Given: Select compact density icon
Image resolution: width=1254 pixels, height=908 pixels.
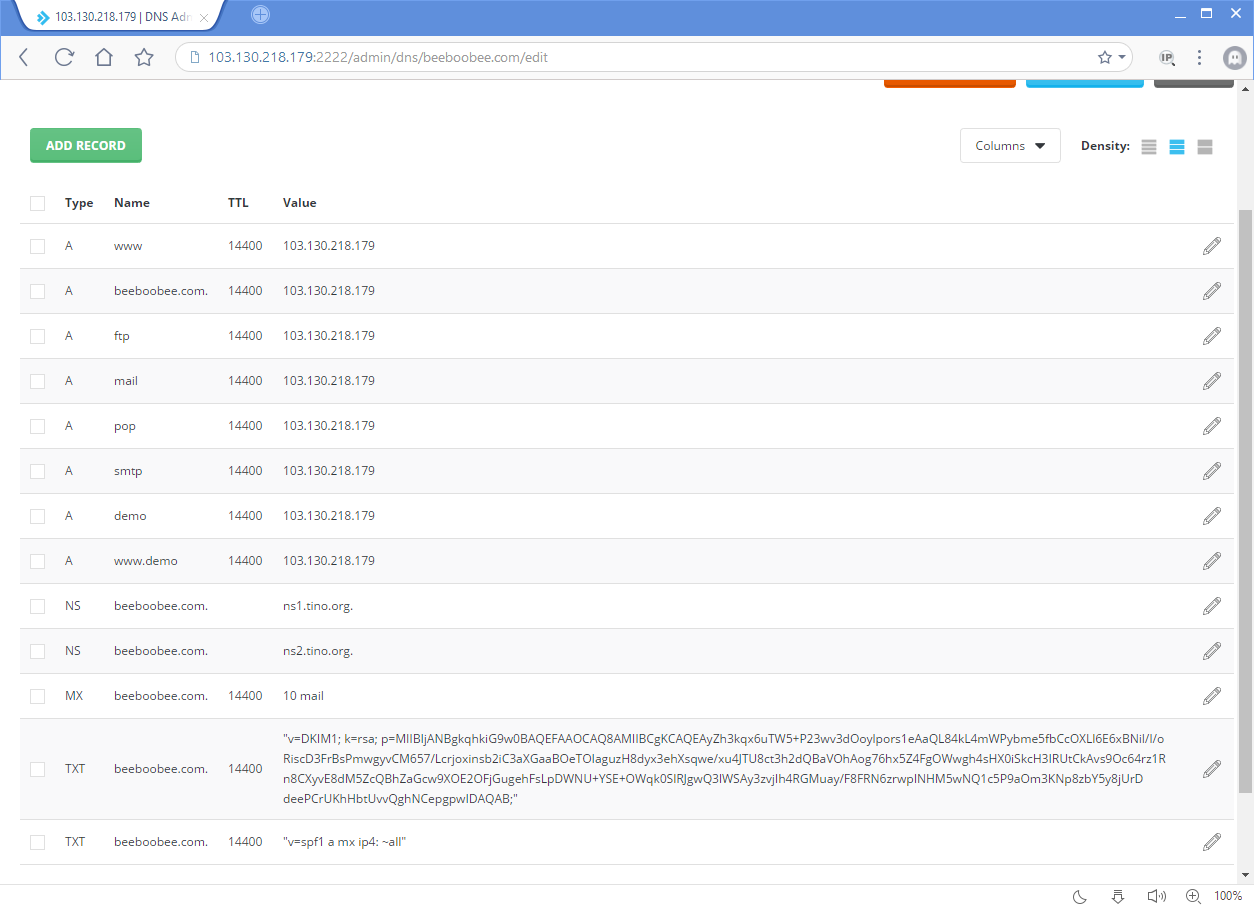Looking at the screenshot, I should [1149, 147].
